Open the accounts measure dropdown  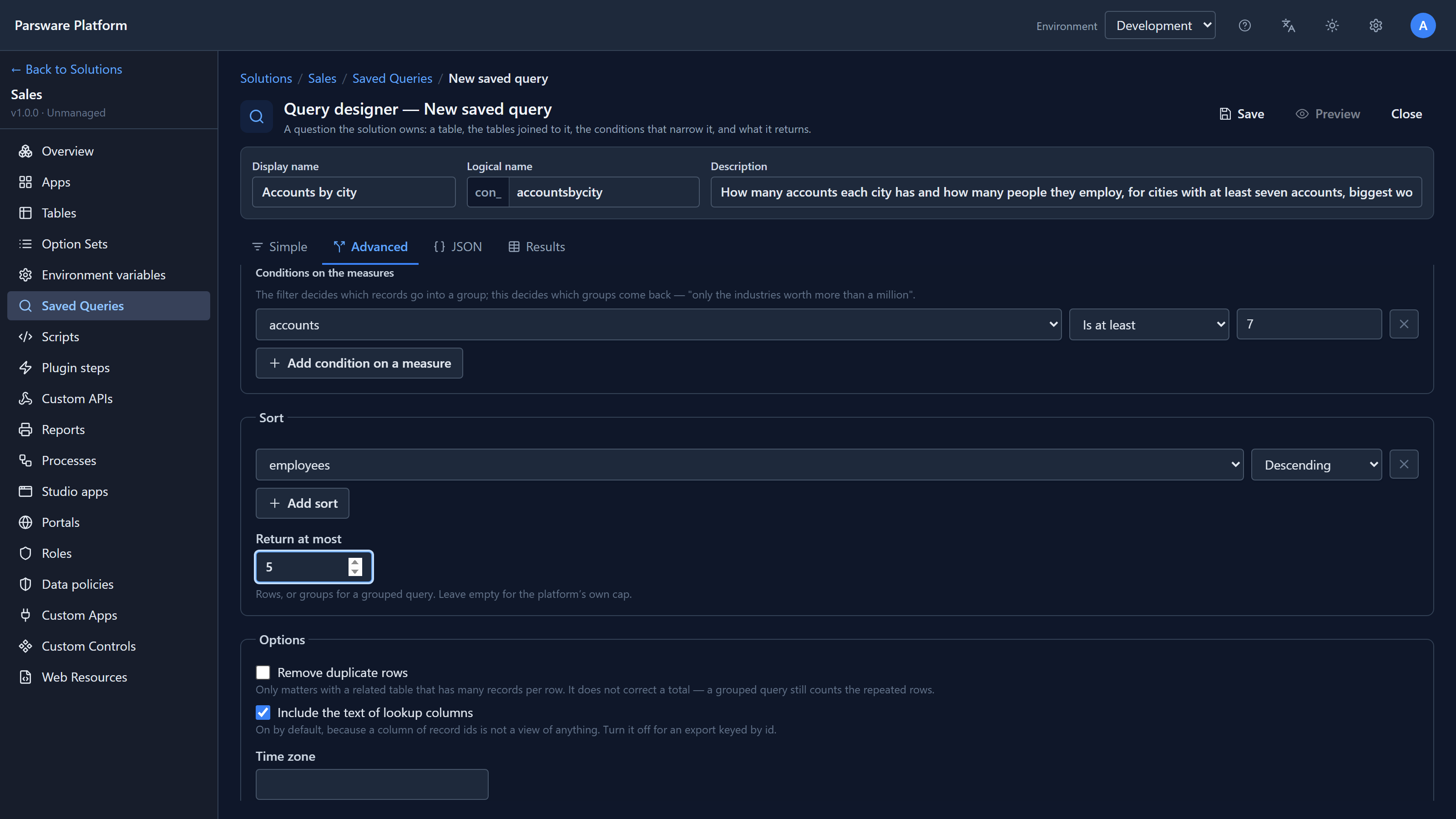pos(658,324)
